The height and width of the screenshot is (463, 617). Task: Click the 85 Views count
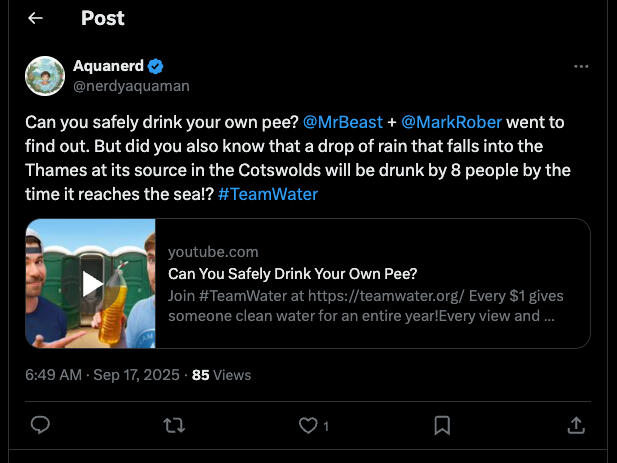pyautogui.click(x=221, y=375)
